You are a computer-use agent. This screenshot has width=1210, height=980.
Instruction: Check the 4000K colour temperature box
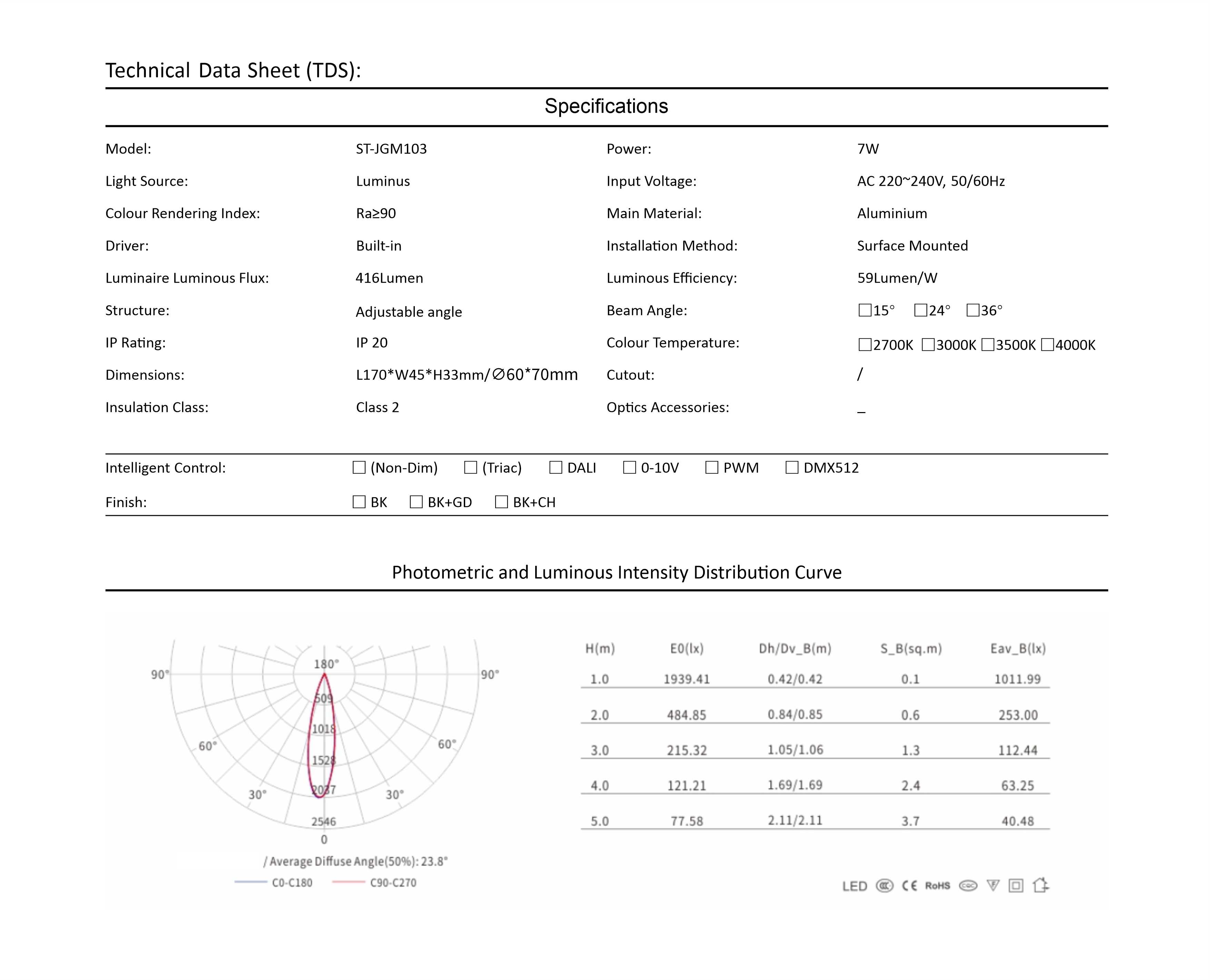point(1048,345)
